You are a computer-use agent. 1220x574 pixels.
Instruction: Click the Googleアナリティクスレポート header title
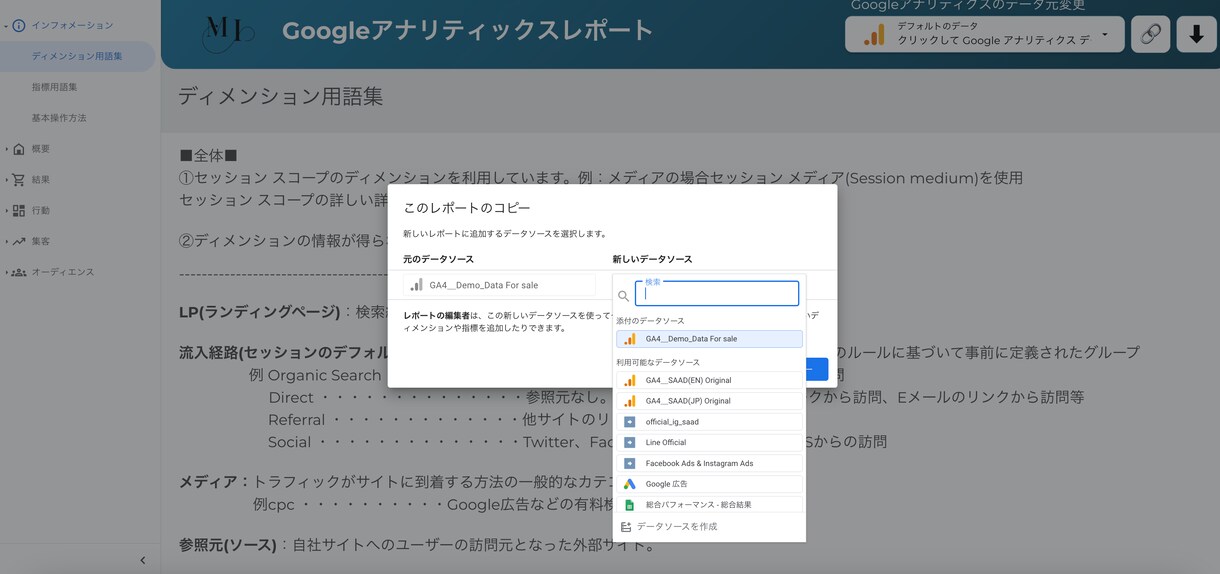coord(468,31)
